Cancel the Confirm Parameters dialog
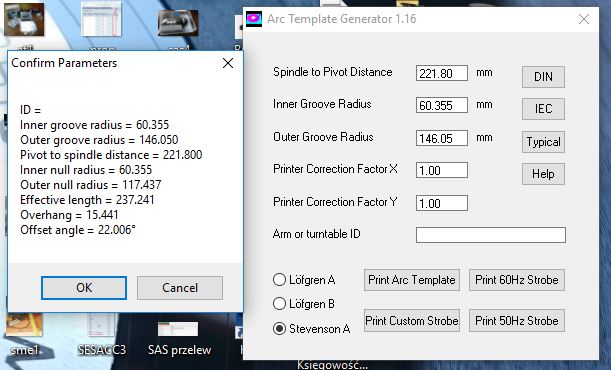The image size is (611, 370). (180, 288)
